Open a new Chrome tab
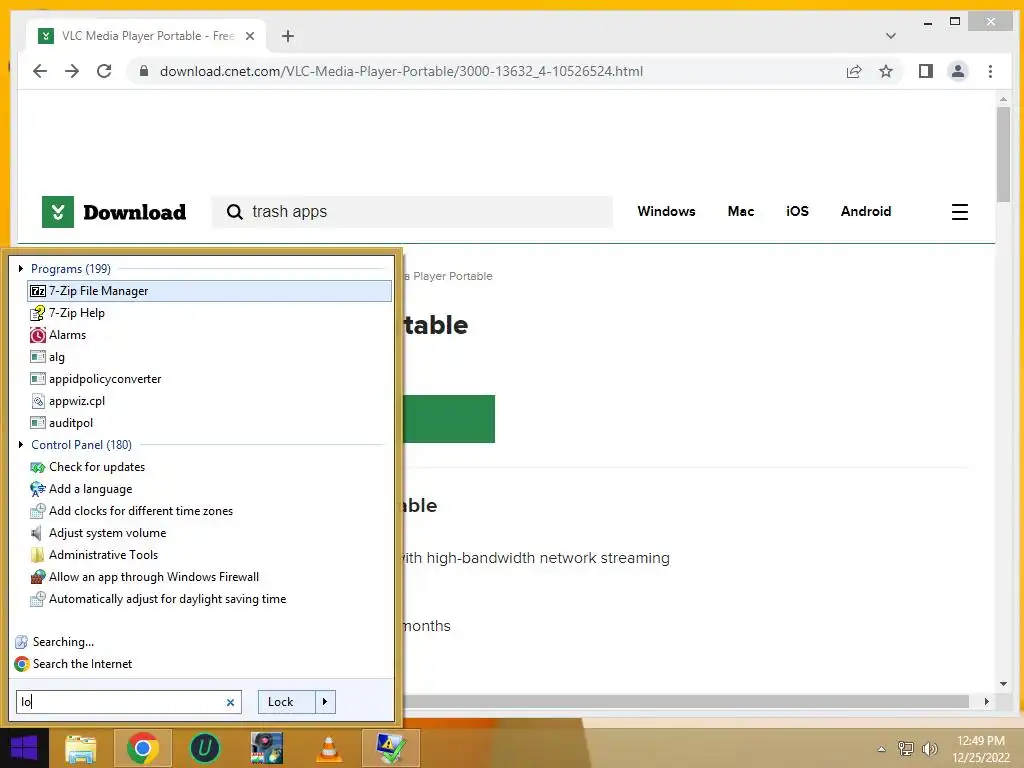 coord(288,36)
